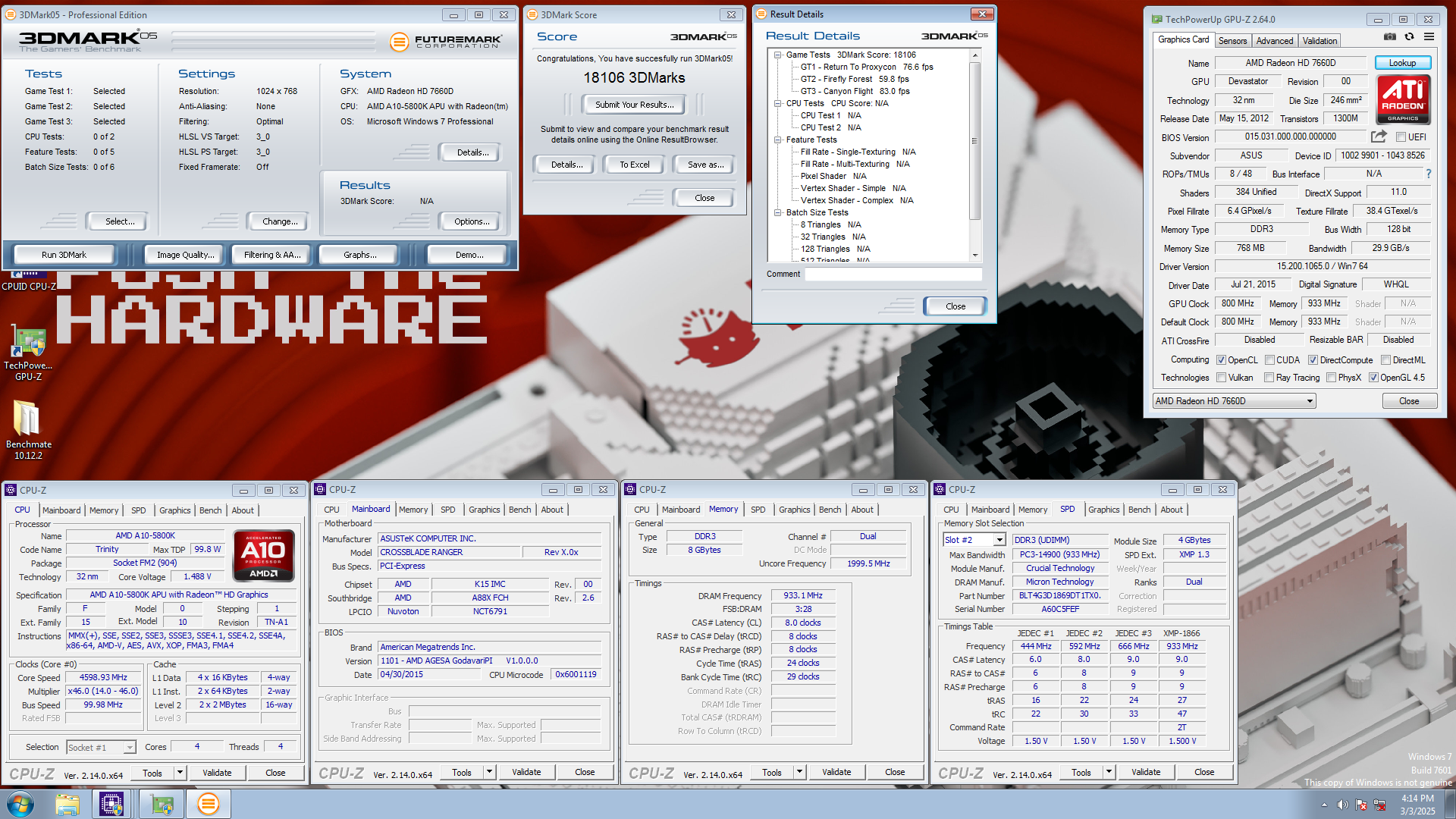Open AMD Radeon HD 7660D GPU dropdown
Image resolution: width=1456 pixels, height=819 pixels.
coord(1234,401)
